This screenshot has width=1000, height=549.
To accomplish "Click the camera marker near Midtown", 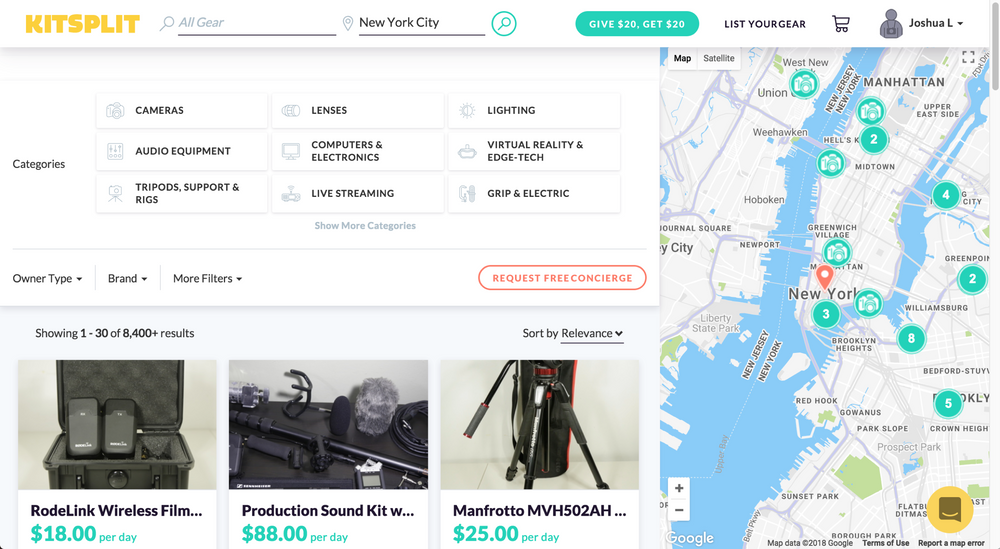I will pyautogui.click(x=831, y=163).
